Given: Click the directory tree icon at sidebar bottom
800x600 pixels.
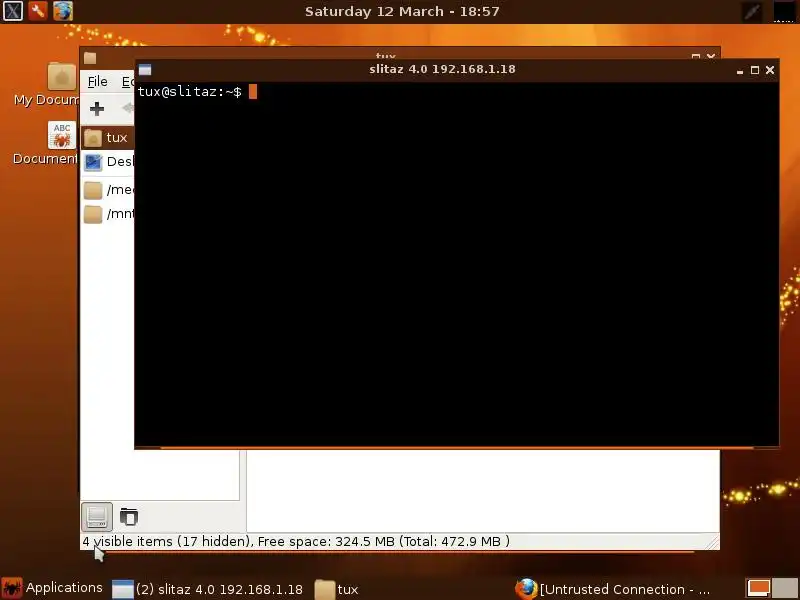Looking at the screenshot, I should (129, 516).
